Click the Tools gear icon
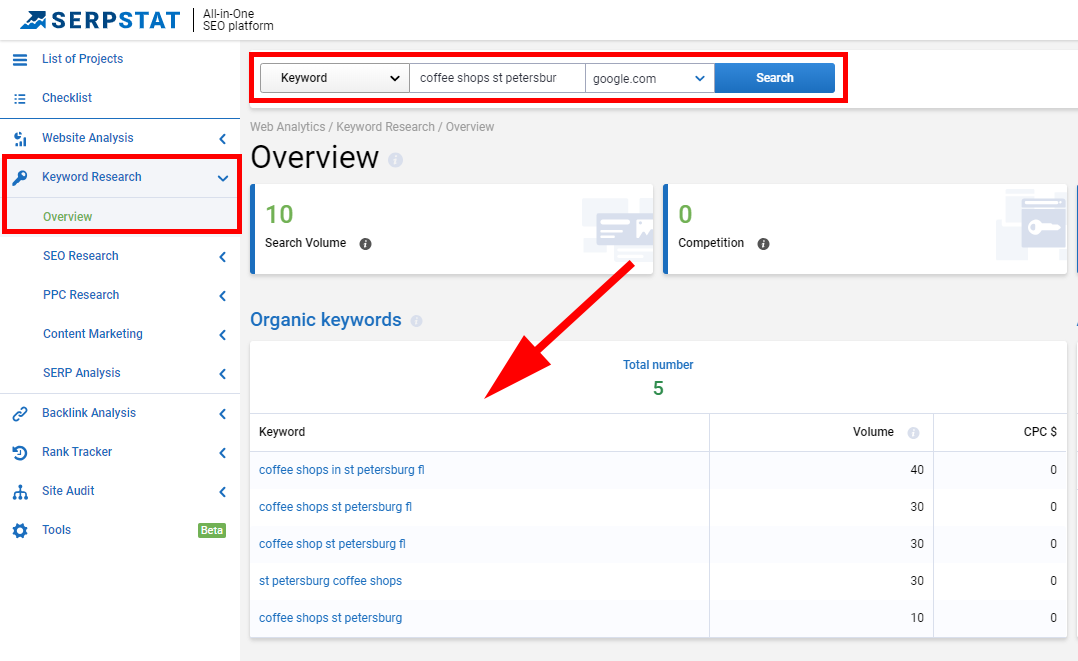The width and height of the screenshot is (1078, 661). click(20, 531)
